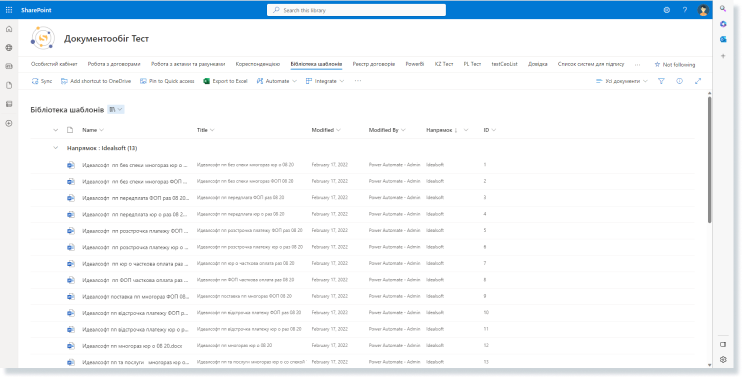Viewport: 743px width, 378px height.
Task: Open the Copilot icon in browser sidebar
Action: pyautogui.click(x=723, y=24)
